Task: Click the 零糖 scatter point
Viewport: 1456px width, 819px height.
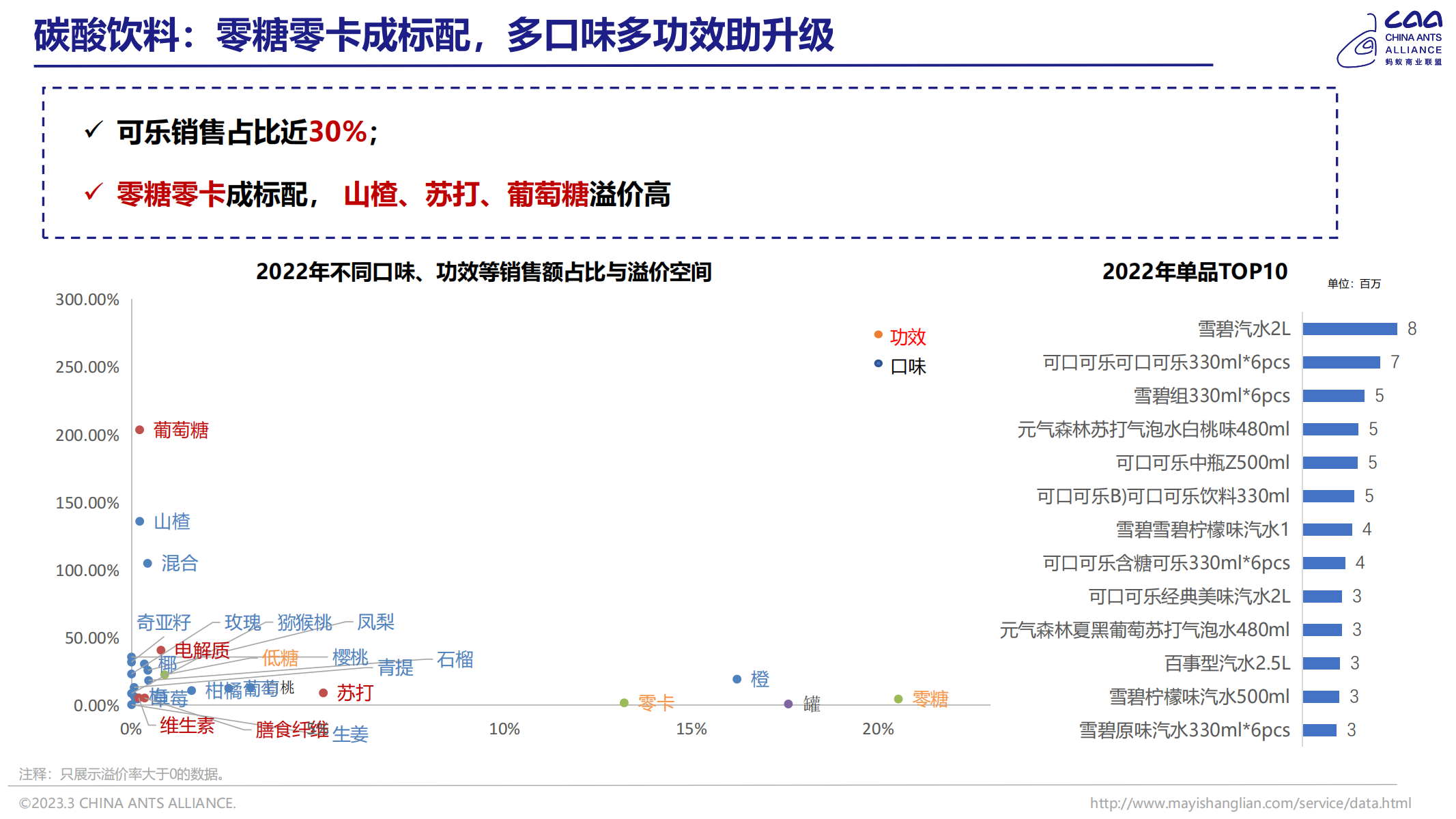Action: tap(898, 699)
